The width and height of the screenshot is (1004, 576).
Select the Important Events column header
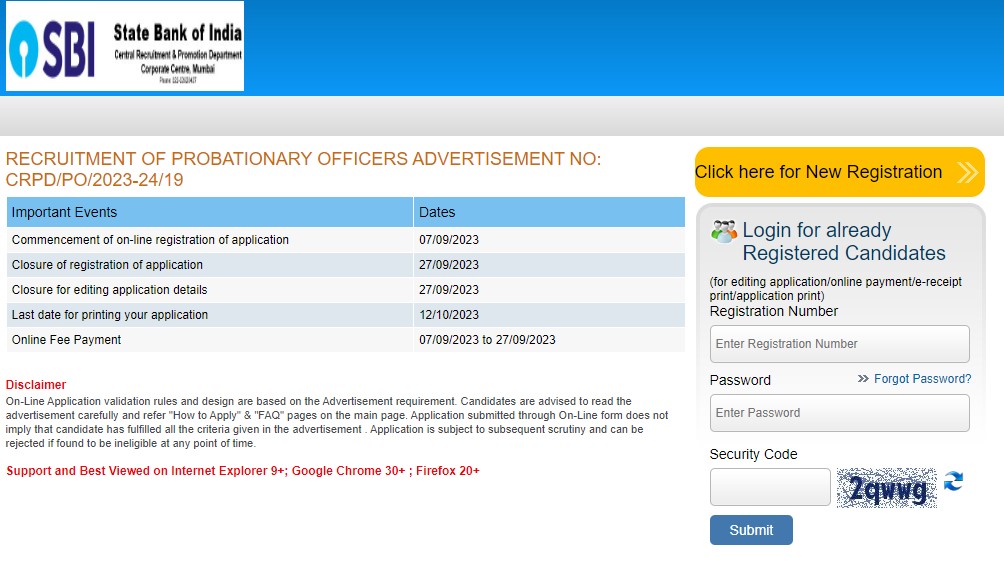(210, 212)
